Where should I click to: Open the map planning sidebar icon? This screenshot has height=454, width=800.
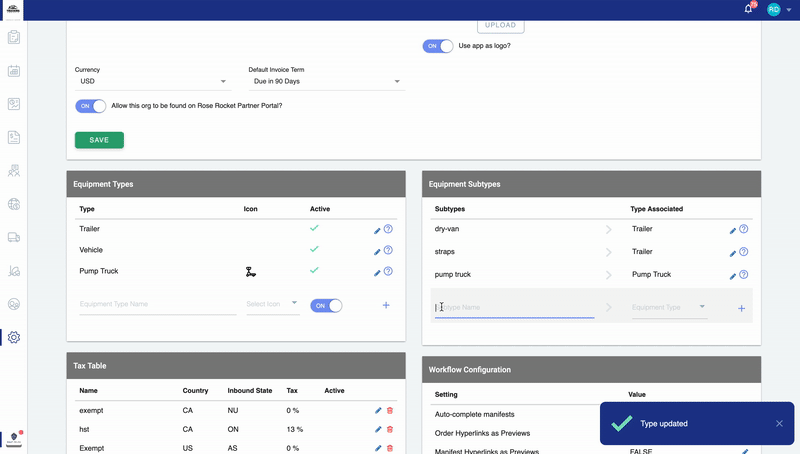click(x=14, y=104)
